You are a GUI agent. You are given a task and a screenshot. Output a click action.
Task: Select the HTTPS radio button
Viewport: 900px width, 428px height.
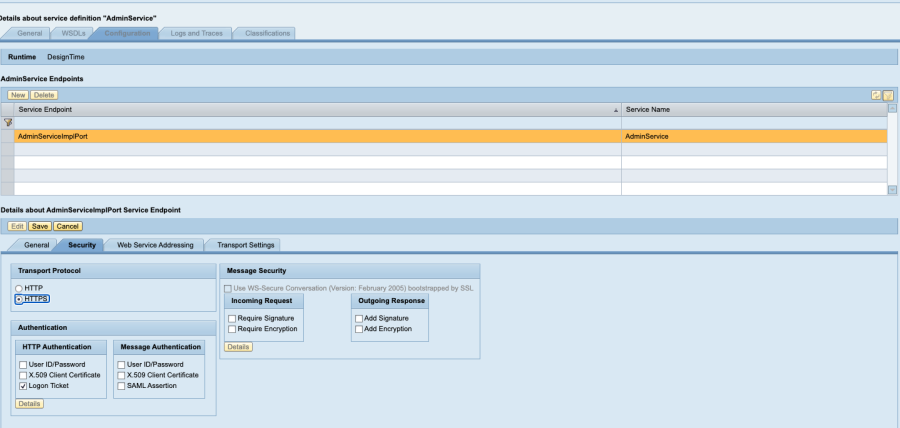point(19,299)
